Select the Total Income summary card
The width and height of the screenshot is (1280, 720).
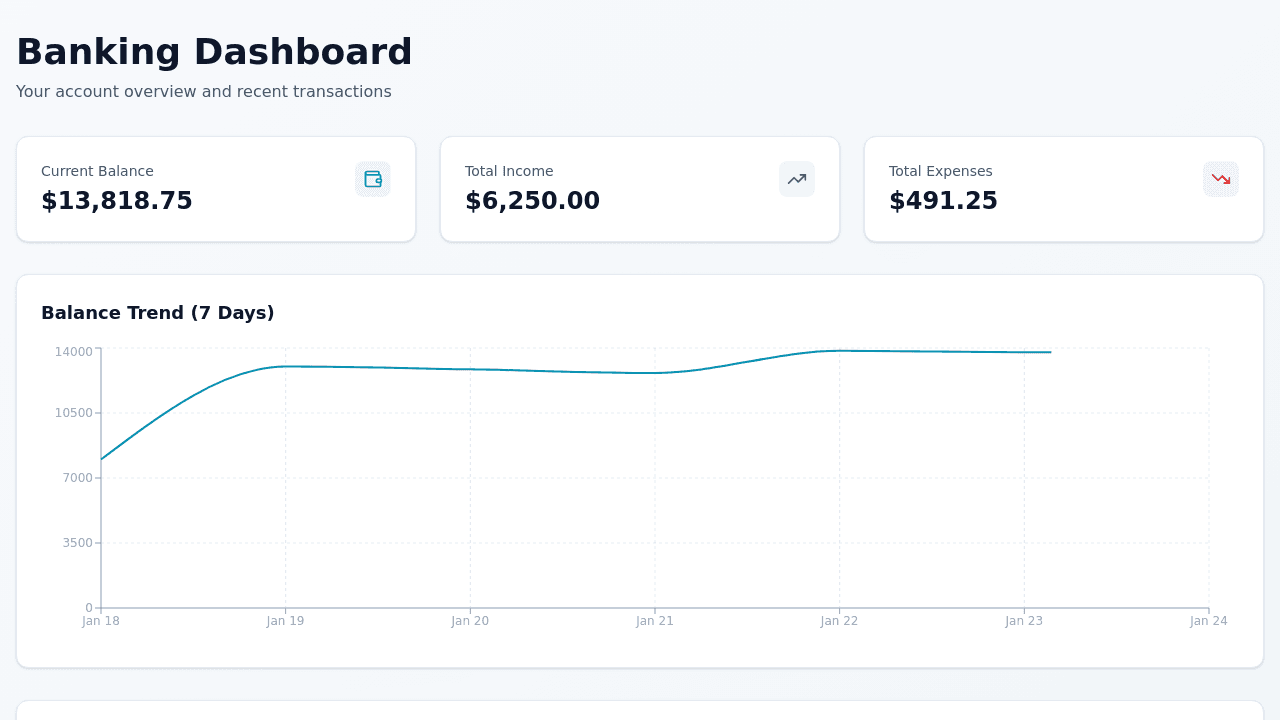pyautogui.click(x=640, y=188)
